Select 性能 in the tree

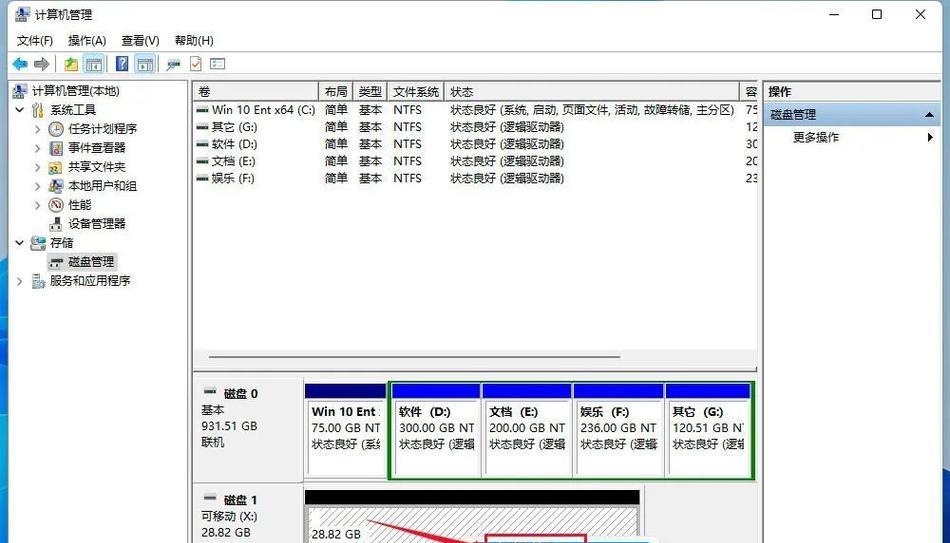(79, 205)
